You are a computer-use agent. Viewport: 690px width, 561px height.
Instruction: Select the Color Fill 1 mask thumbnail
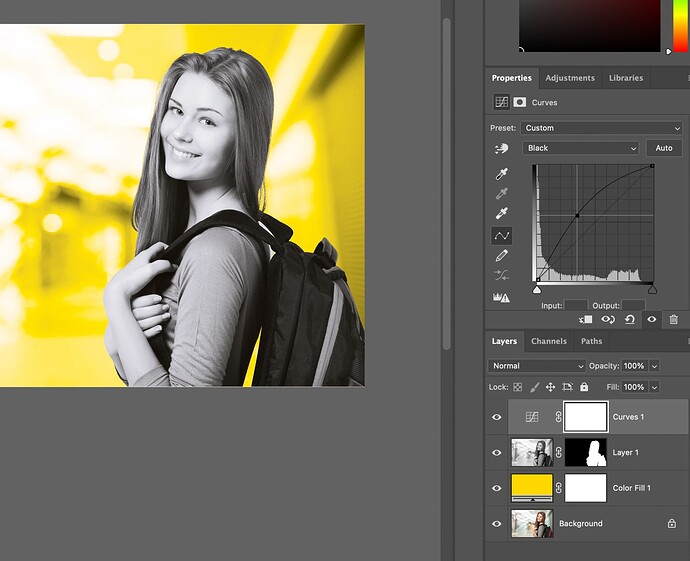click(x=586, y=488)
